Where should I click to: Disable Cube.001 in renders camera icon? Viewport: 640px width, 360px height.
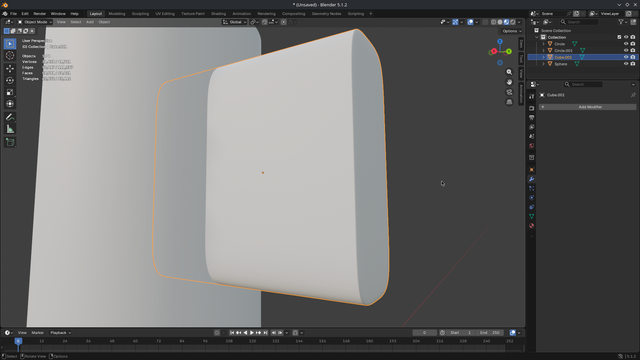coord(633,57)
